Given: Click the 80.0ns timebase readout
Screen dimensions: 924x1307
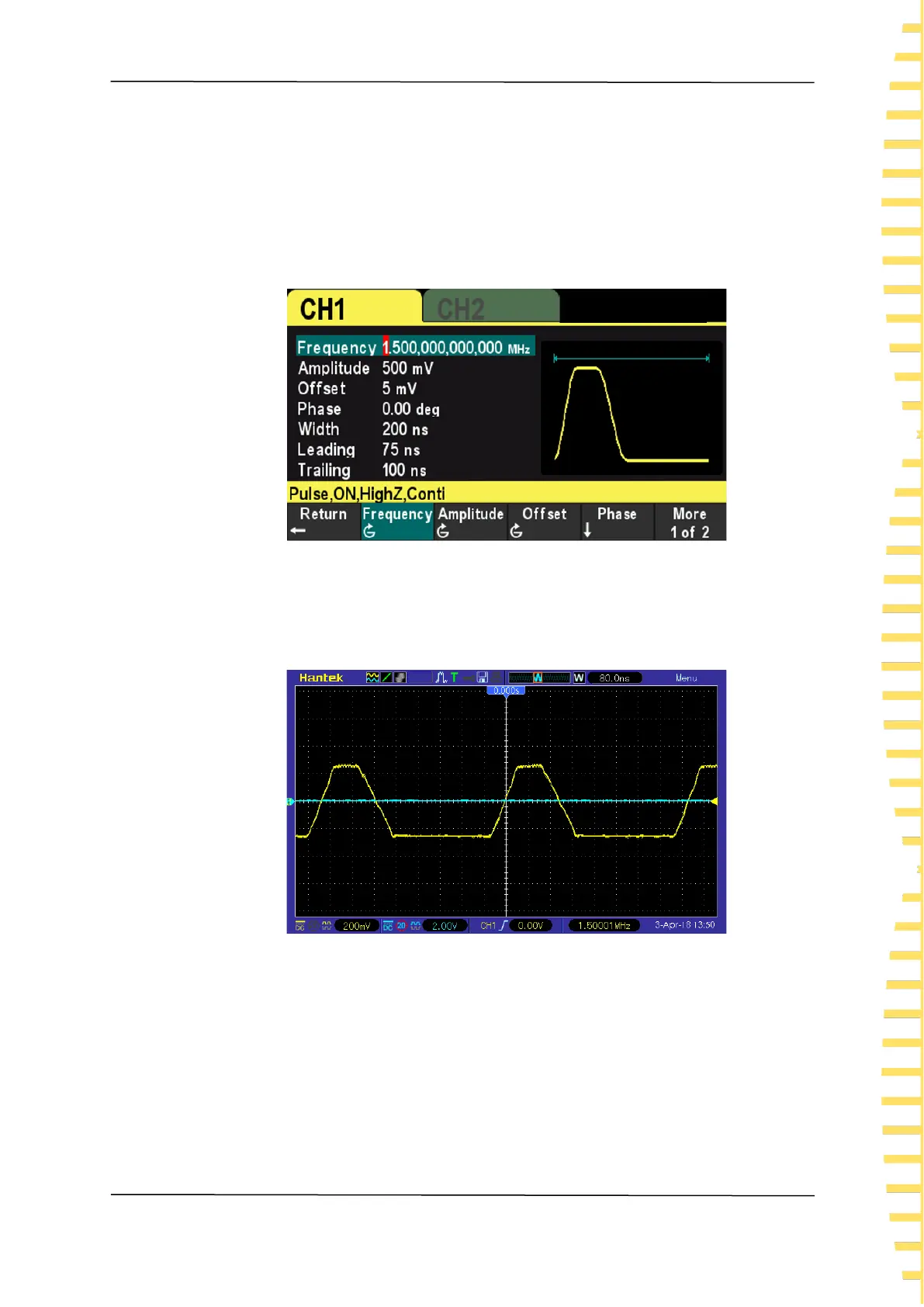Looking at the screenshot, I should (614, 678).
